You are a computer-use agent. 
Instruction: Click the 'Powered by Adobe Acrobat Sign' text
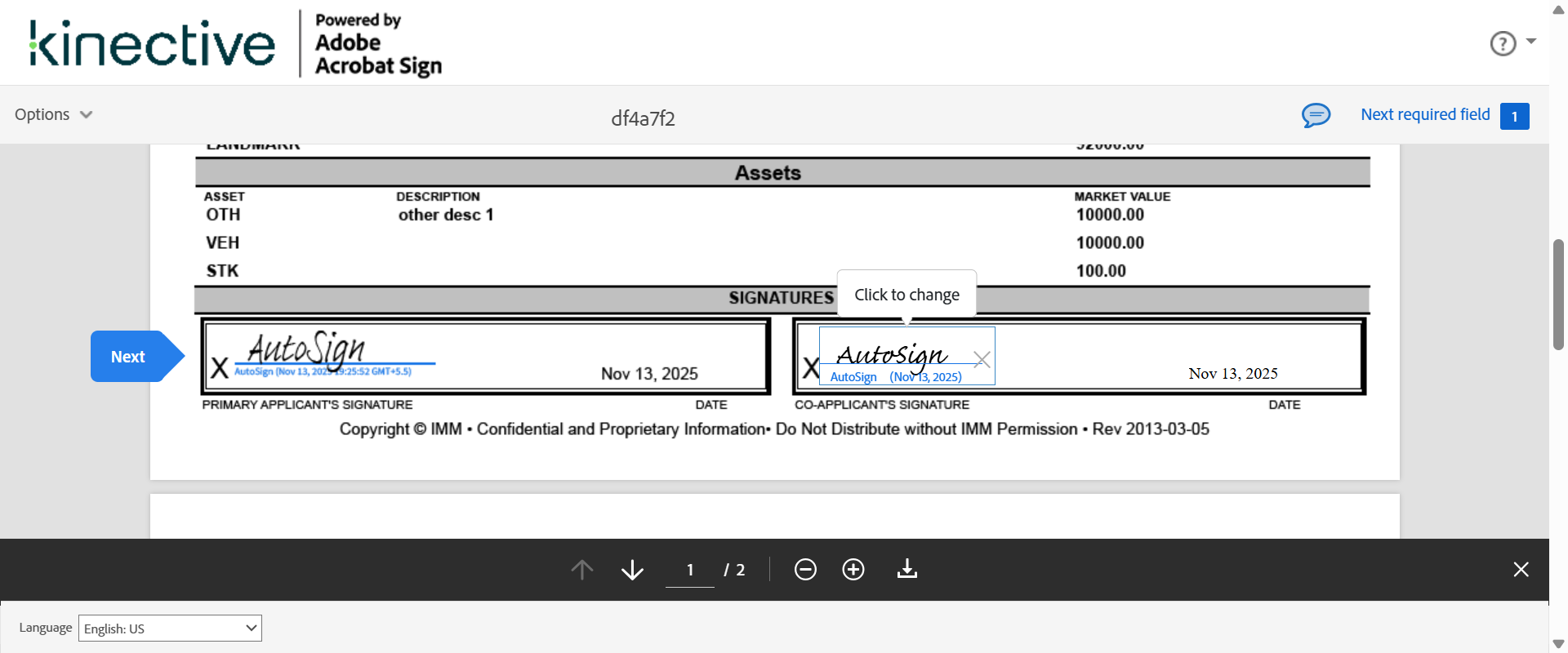(378, 44)
